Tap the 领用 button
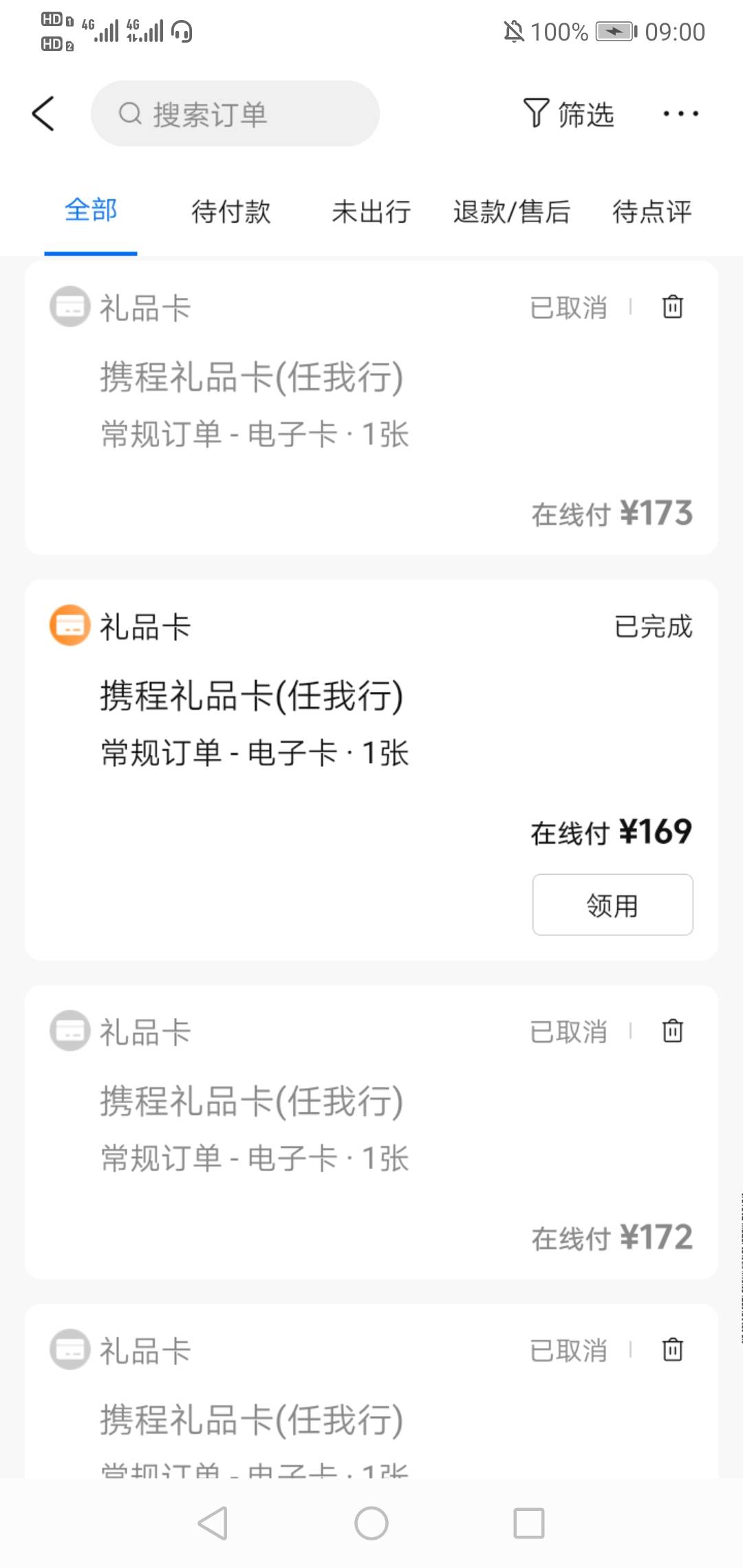Image resolution: width=743 pixels, height=1568 pixels. [612, 904]
